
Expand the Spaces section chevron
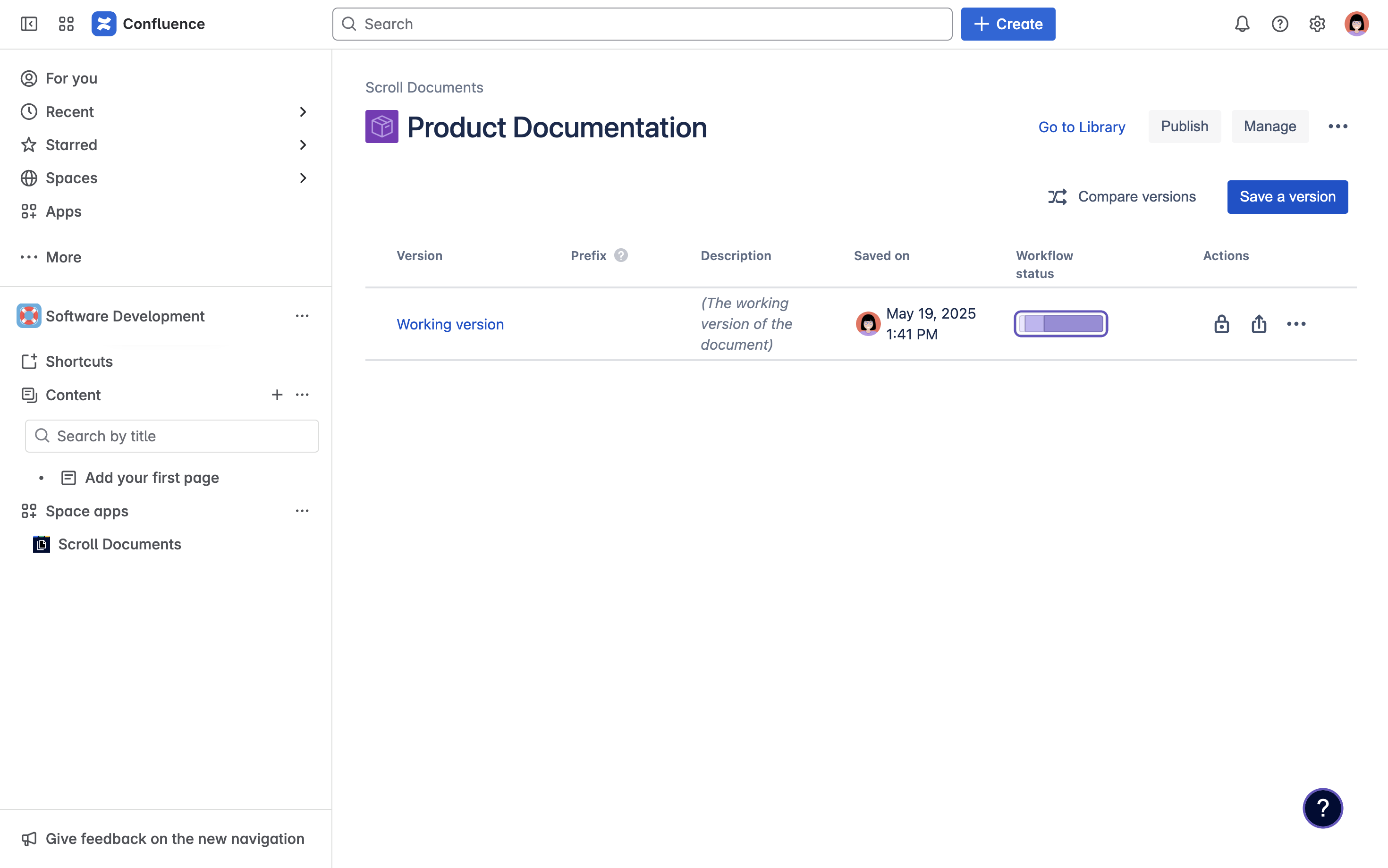click(x=303, y=178)
